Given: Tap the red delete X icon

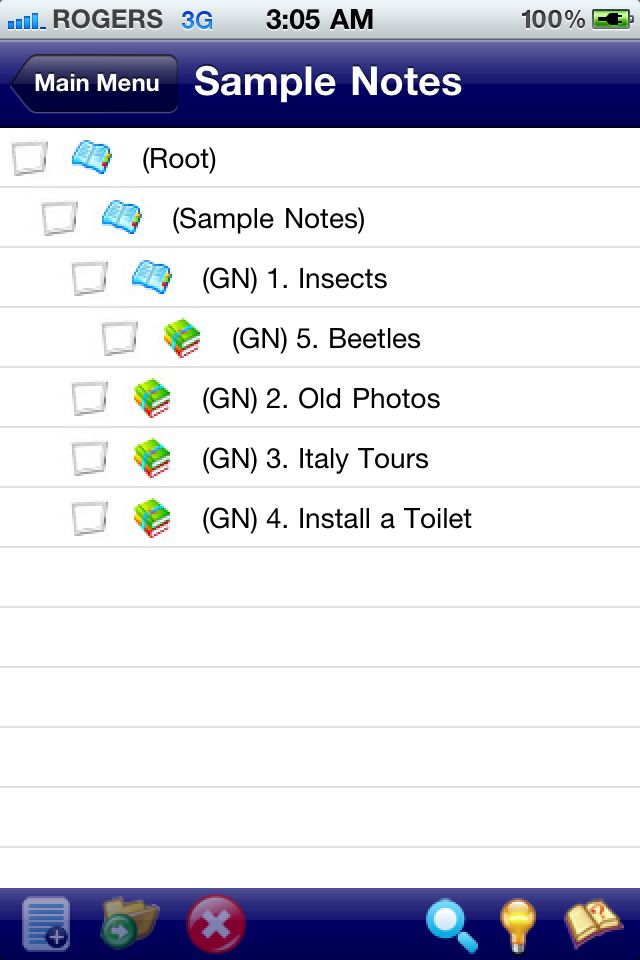Looking at the screenshot, I should [x=216, y=924].
